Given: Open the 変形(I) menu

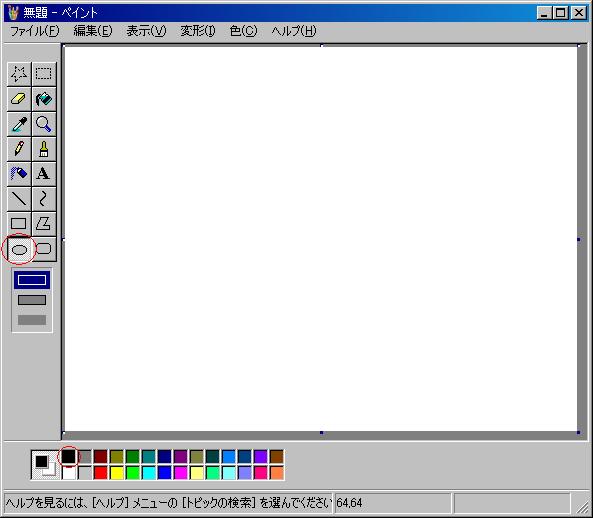Looking at the screenshot, I should 198,31.
